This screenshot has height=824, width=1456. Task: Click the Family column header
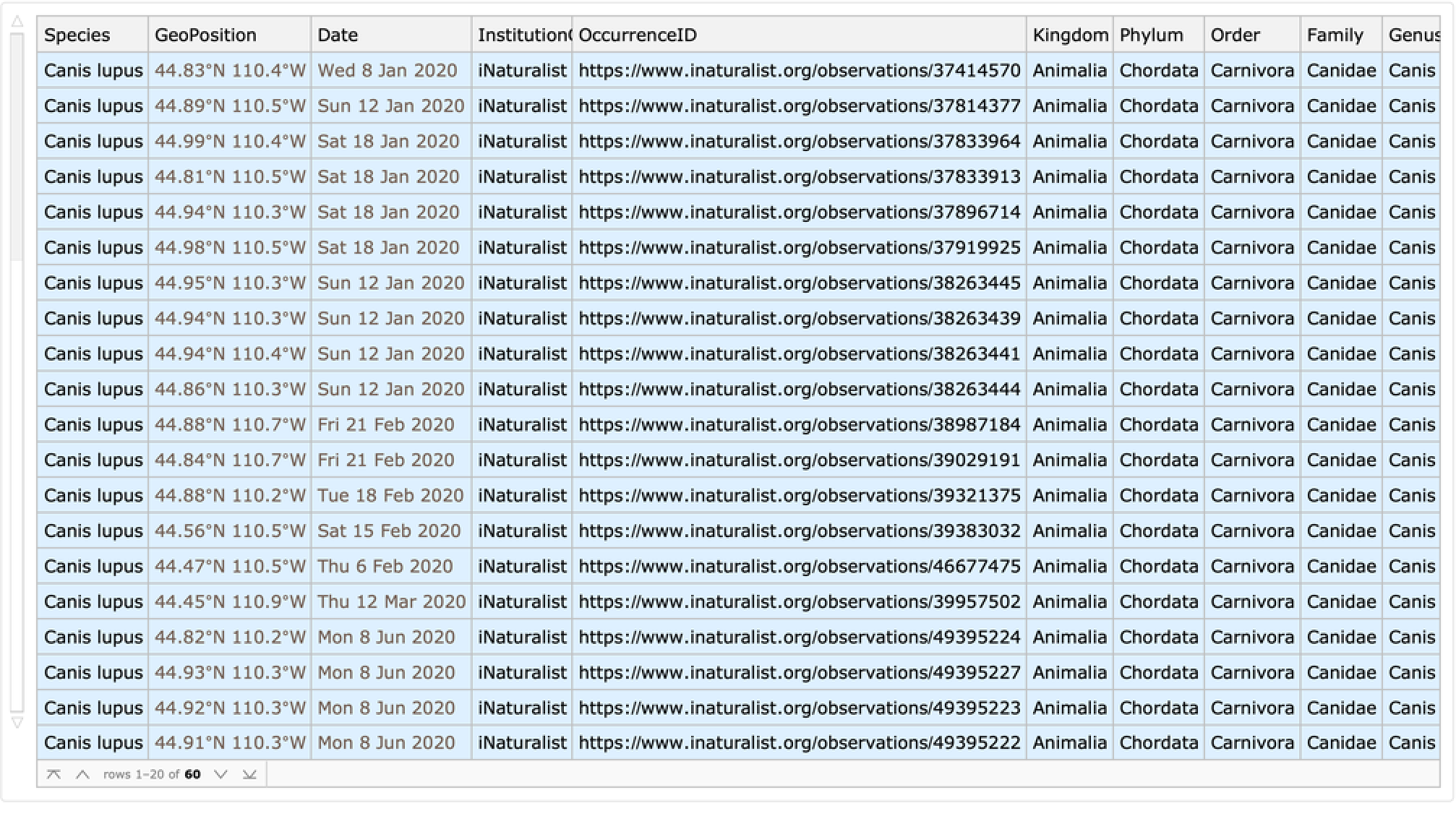1335,35
